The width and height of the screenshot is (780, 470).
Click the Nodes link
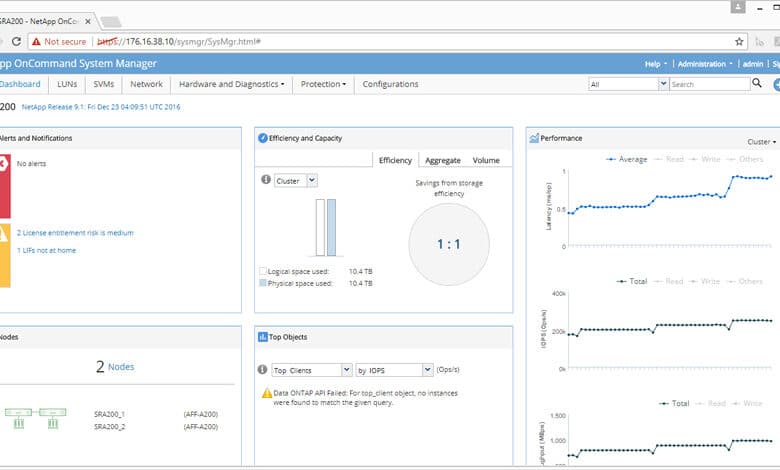pos(121,367)
